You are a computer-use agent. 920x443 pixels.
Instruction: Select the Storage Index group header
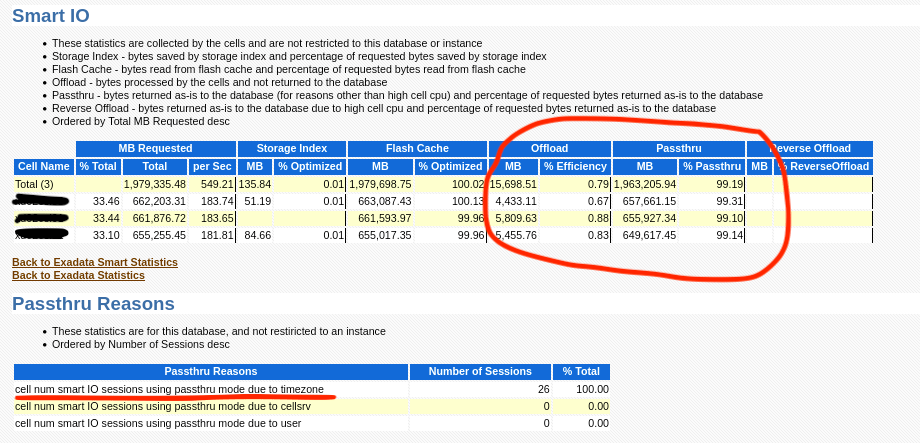tap(292, 149)
